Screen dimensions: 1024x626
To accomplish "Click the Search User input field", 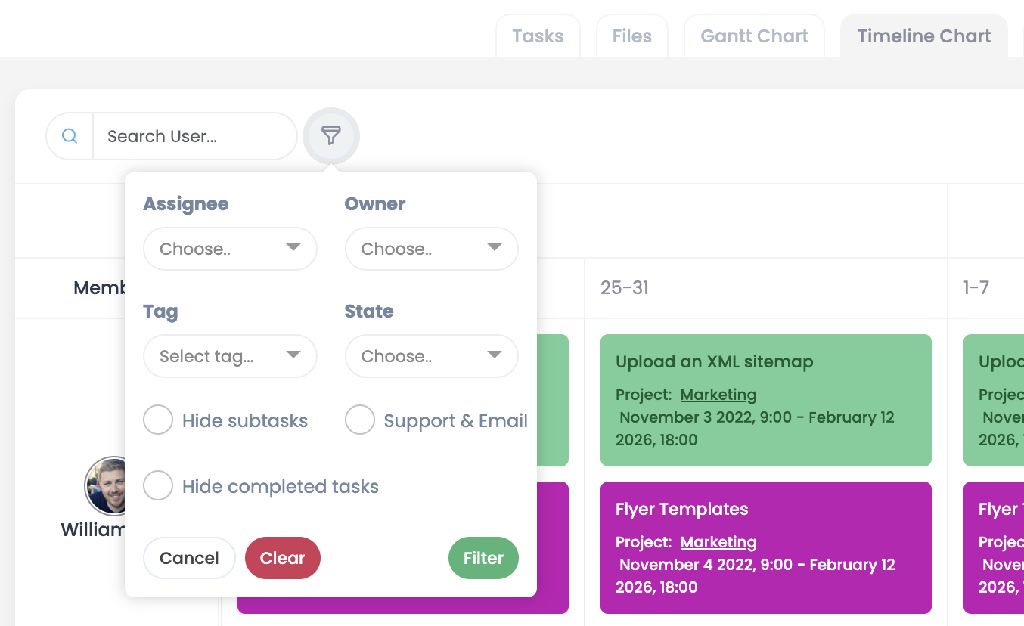I will tap(194, 136).
